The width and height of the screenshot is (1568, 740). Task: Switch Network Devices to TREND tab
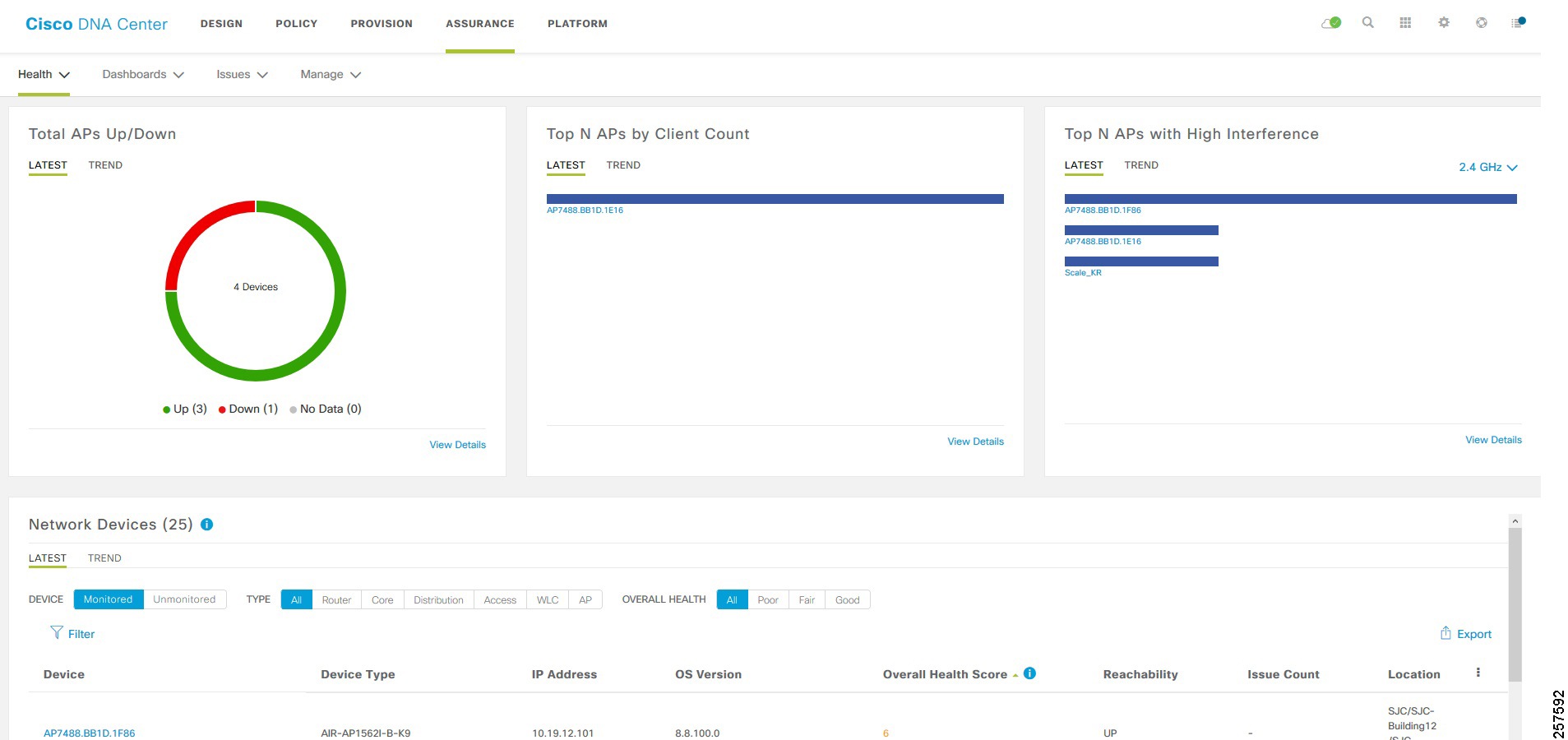click(104, 558)
